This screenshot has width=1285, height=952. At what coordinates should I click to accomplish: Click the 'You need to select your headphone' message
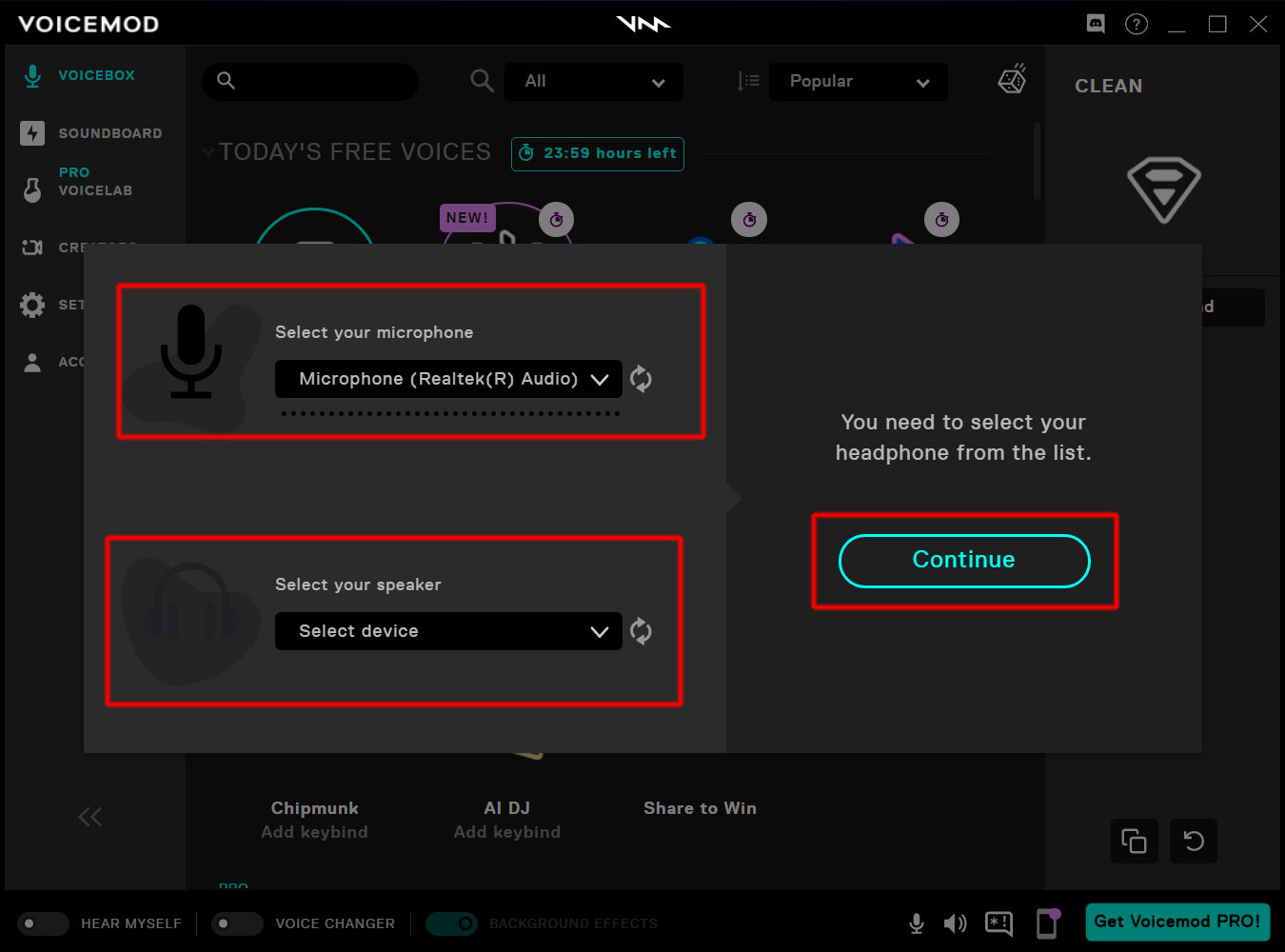963,437
